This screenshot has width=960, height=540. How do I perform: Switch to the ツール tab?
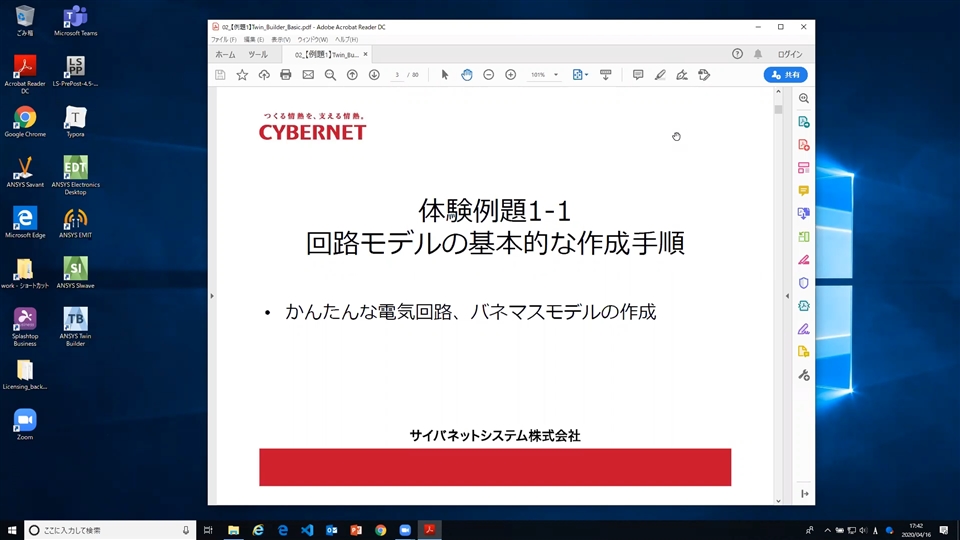coord(257,54)
